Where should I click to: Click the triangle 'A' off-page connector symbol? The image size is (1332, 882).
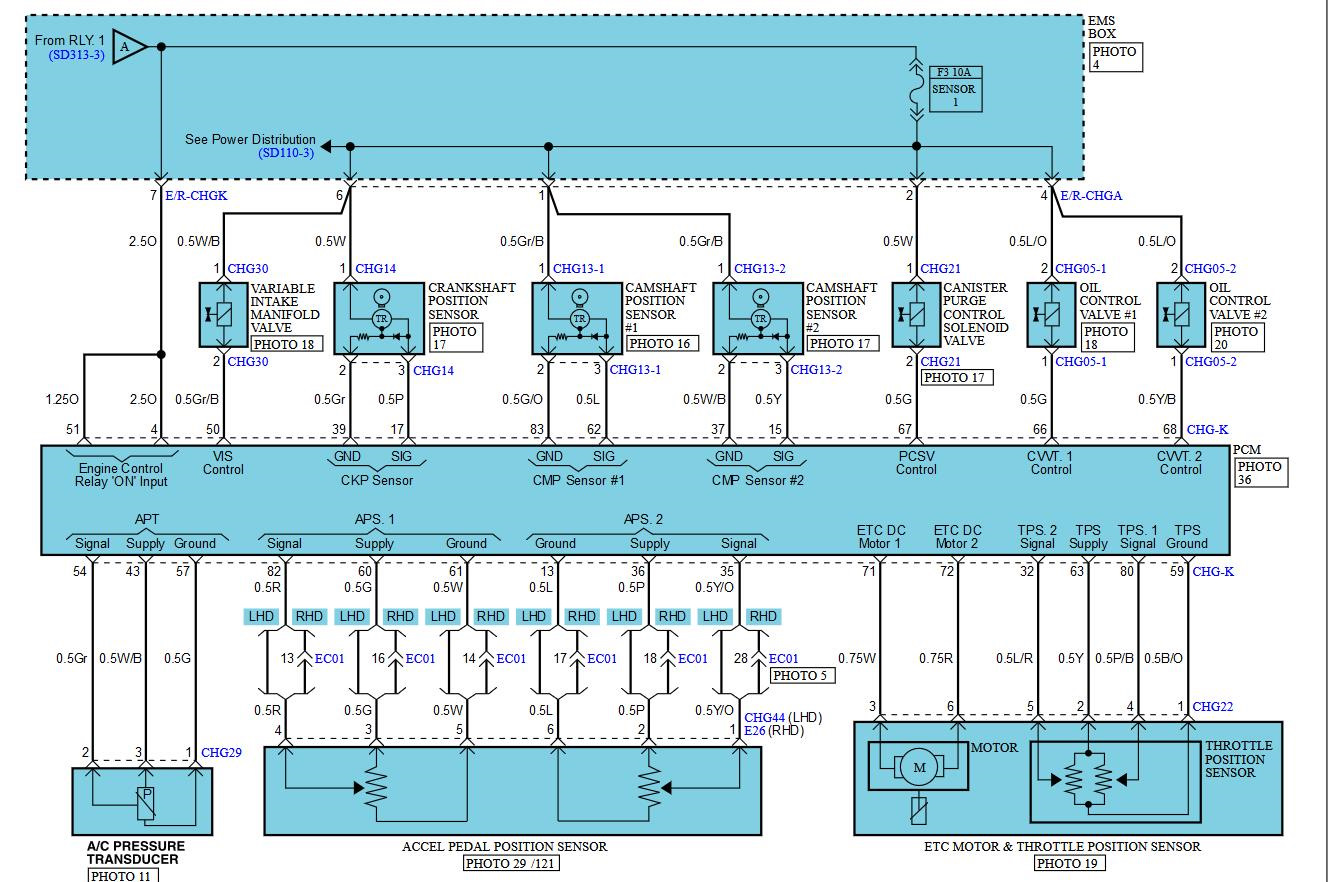(x=127, y=46)
